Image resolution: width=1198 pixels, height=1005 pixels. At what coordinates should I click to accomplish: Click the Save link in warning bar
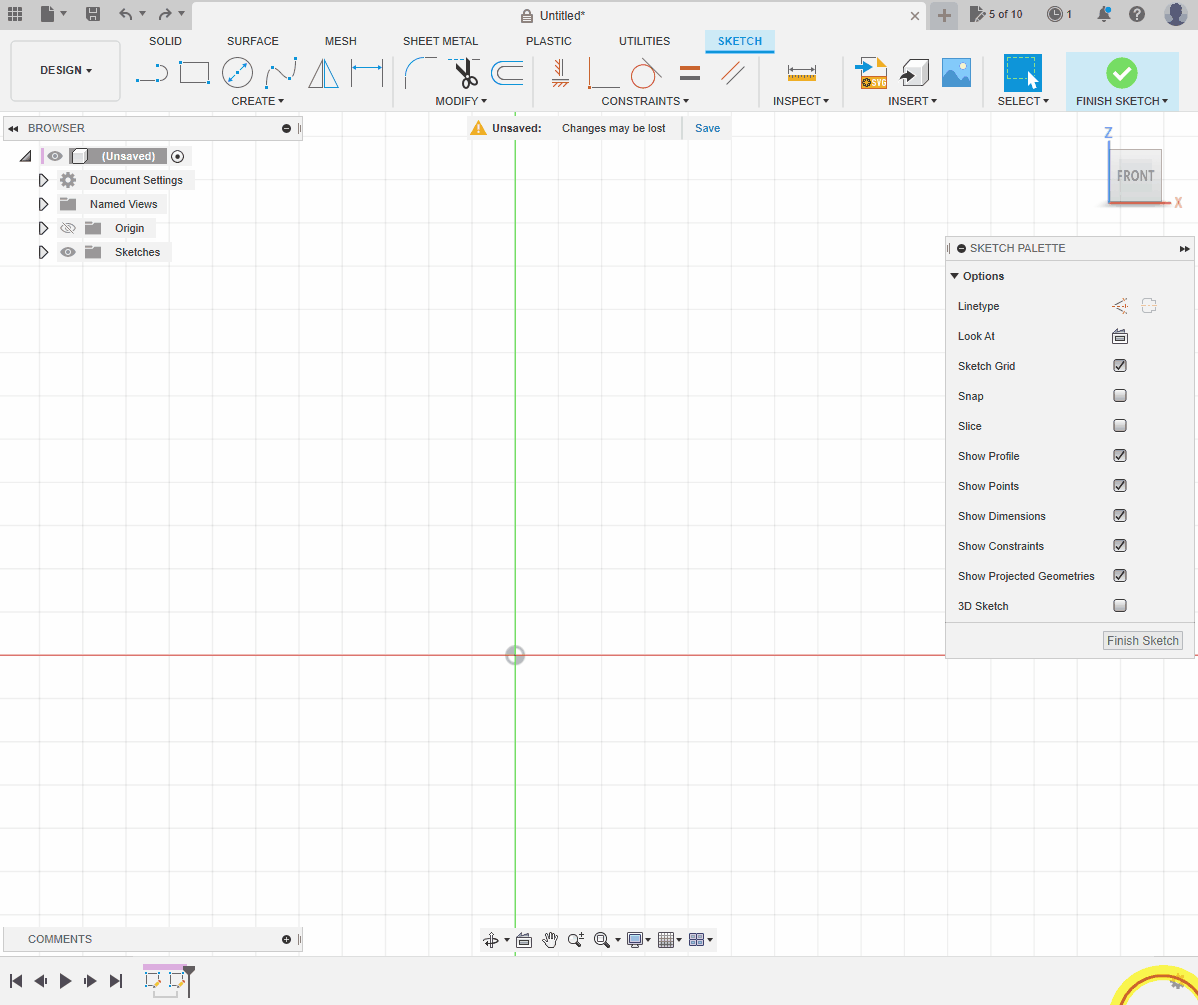pos(707,128)
